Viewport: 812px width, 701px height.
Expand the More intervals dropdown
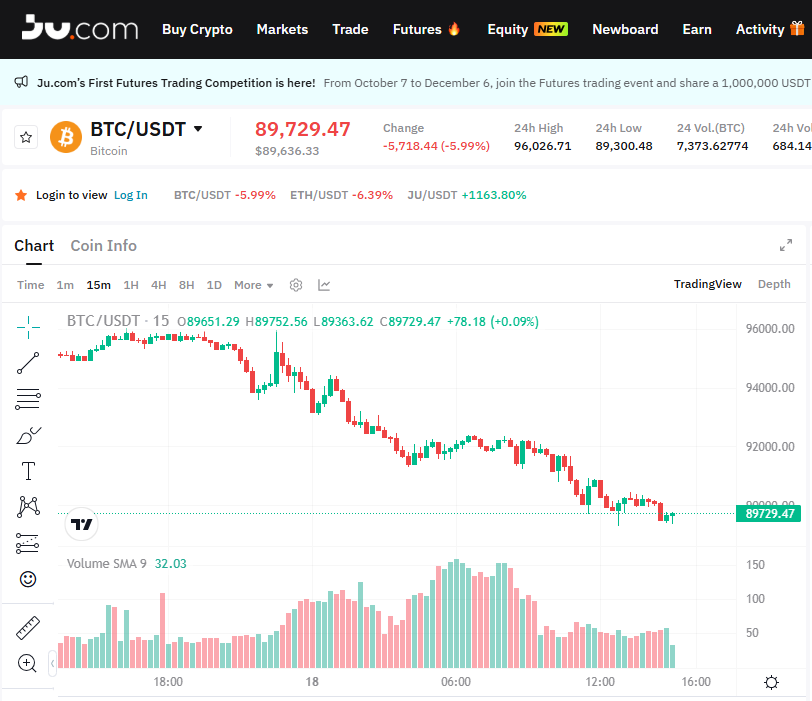254,285
